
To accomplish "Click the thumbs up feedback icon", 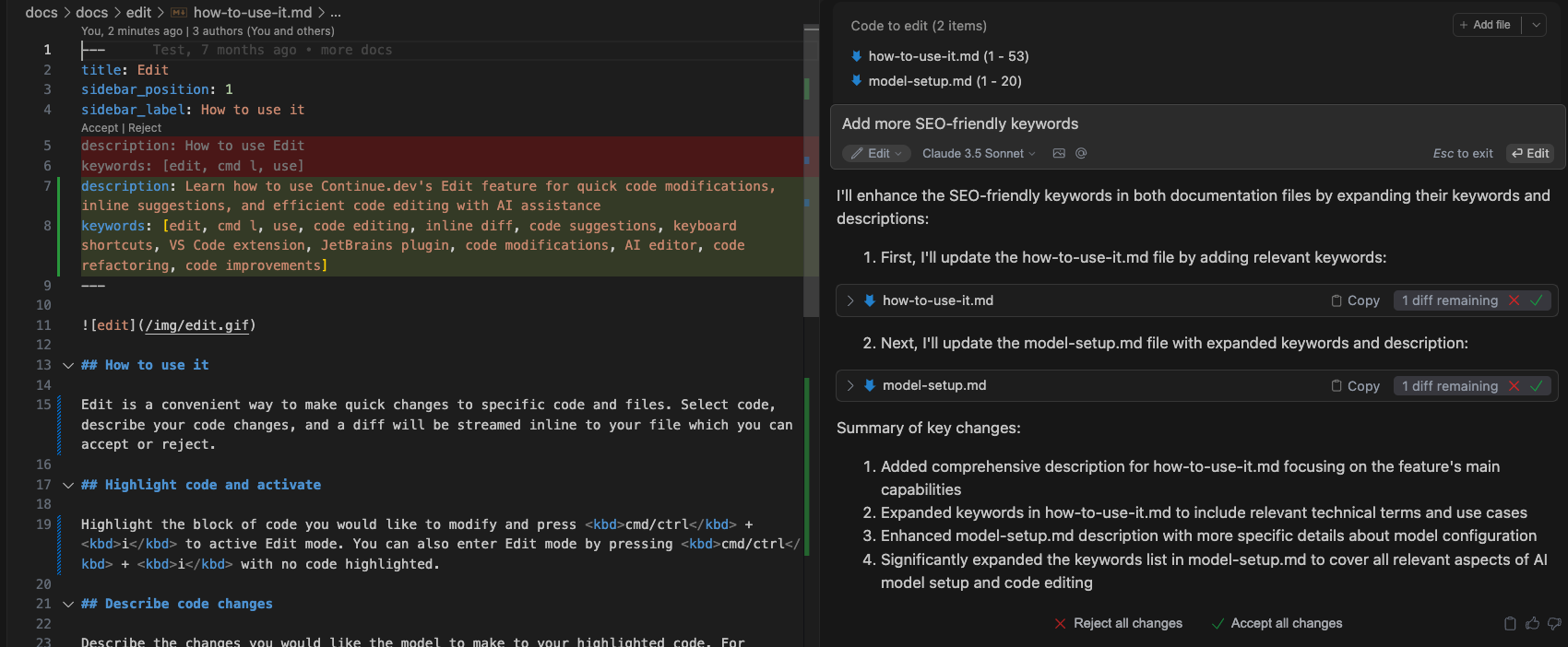I will [x=1532, y=624].
